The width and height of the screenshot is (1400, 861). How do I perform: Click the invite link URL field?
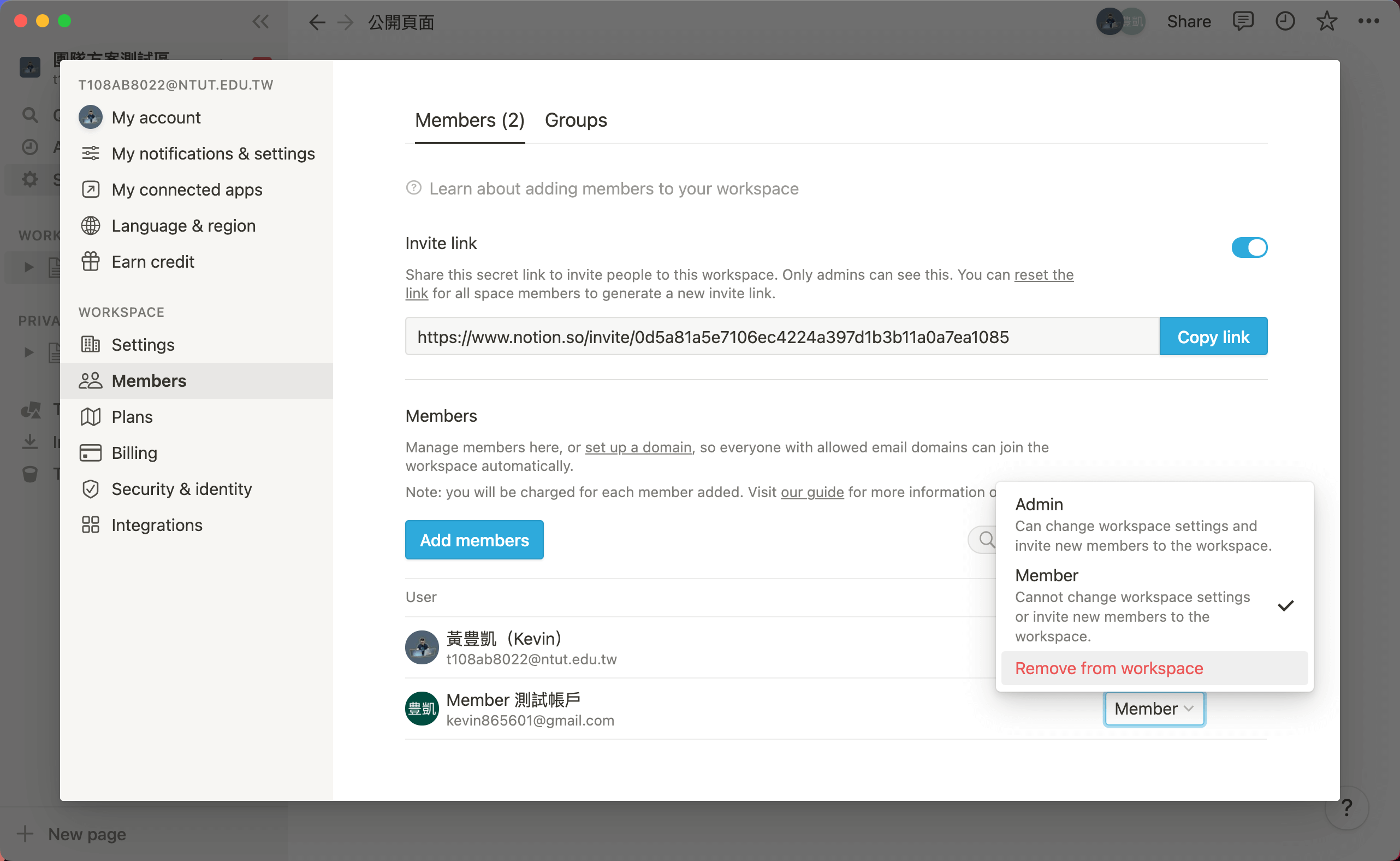(x=782, y=337)
